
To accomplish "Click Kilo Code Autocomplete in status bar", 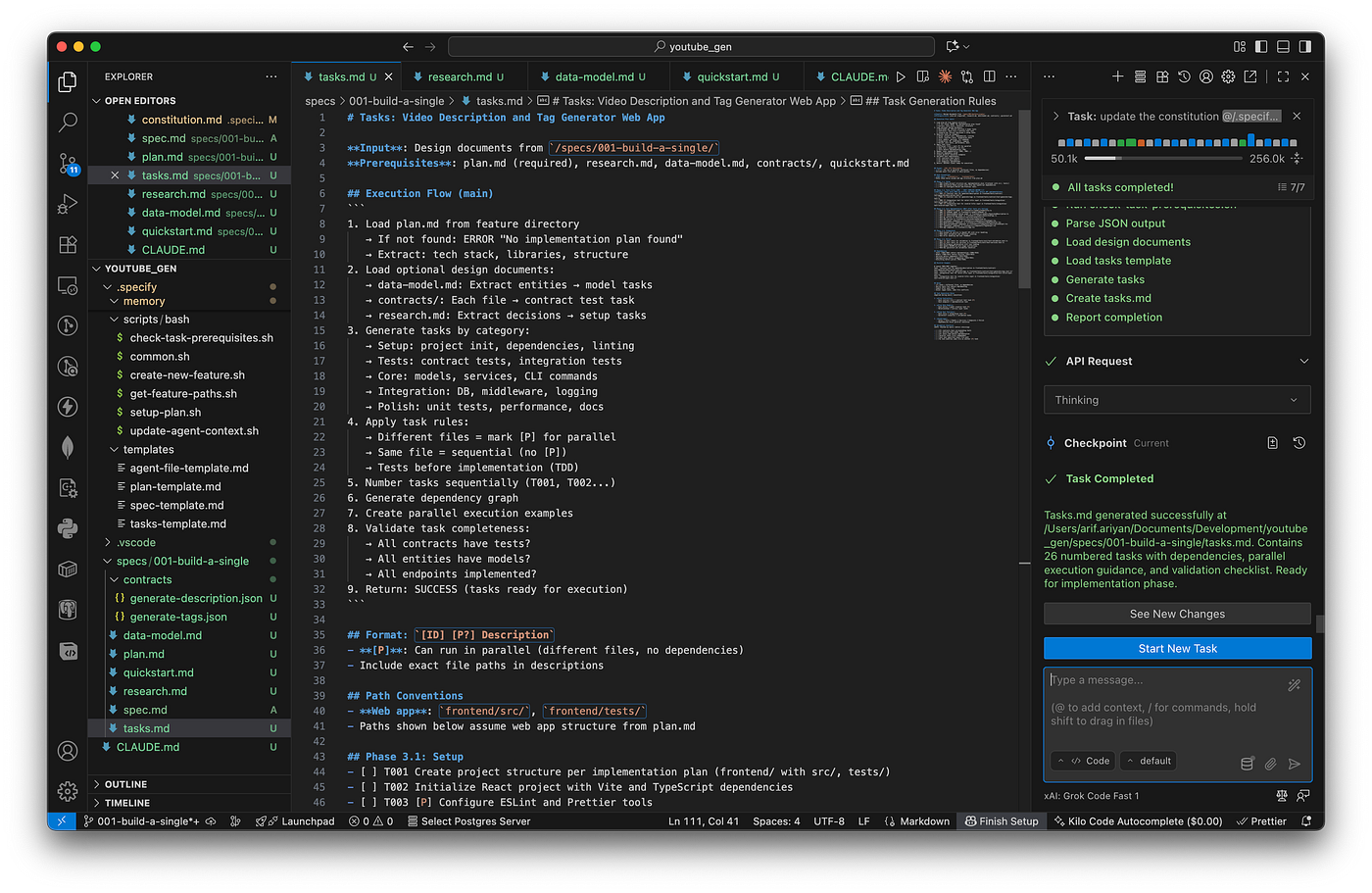I will pyautogui.click(x=1138, y=821).
